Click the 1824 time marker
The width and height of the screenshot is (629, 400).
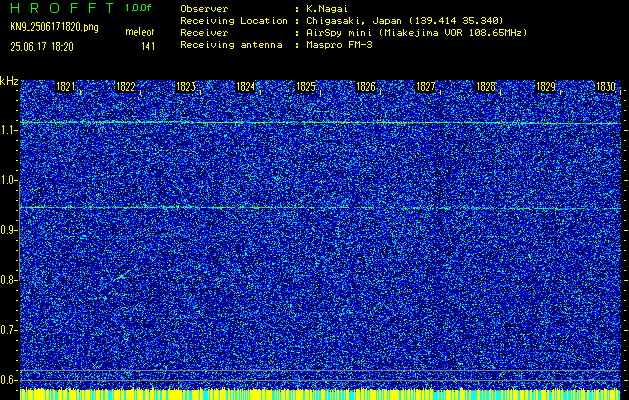(x=246, y=87)
